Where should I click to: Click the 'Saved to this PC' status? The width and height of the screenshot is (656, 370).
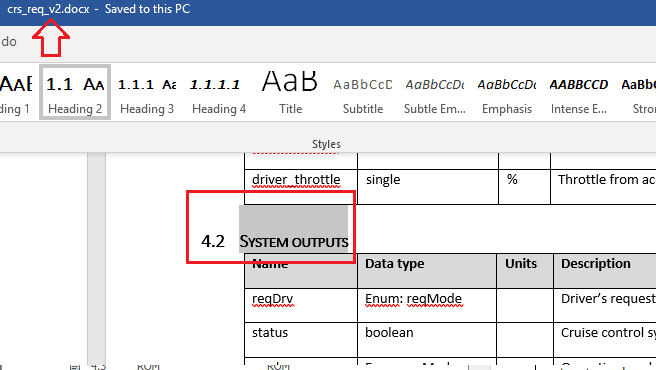click(x=147, y=9)
